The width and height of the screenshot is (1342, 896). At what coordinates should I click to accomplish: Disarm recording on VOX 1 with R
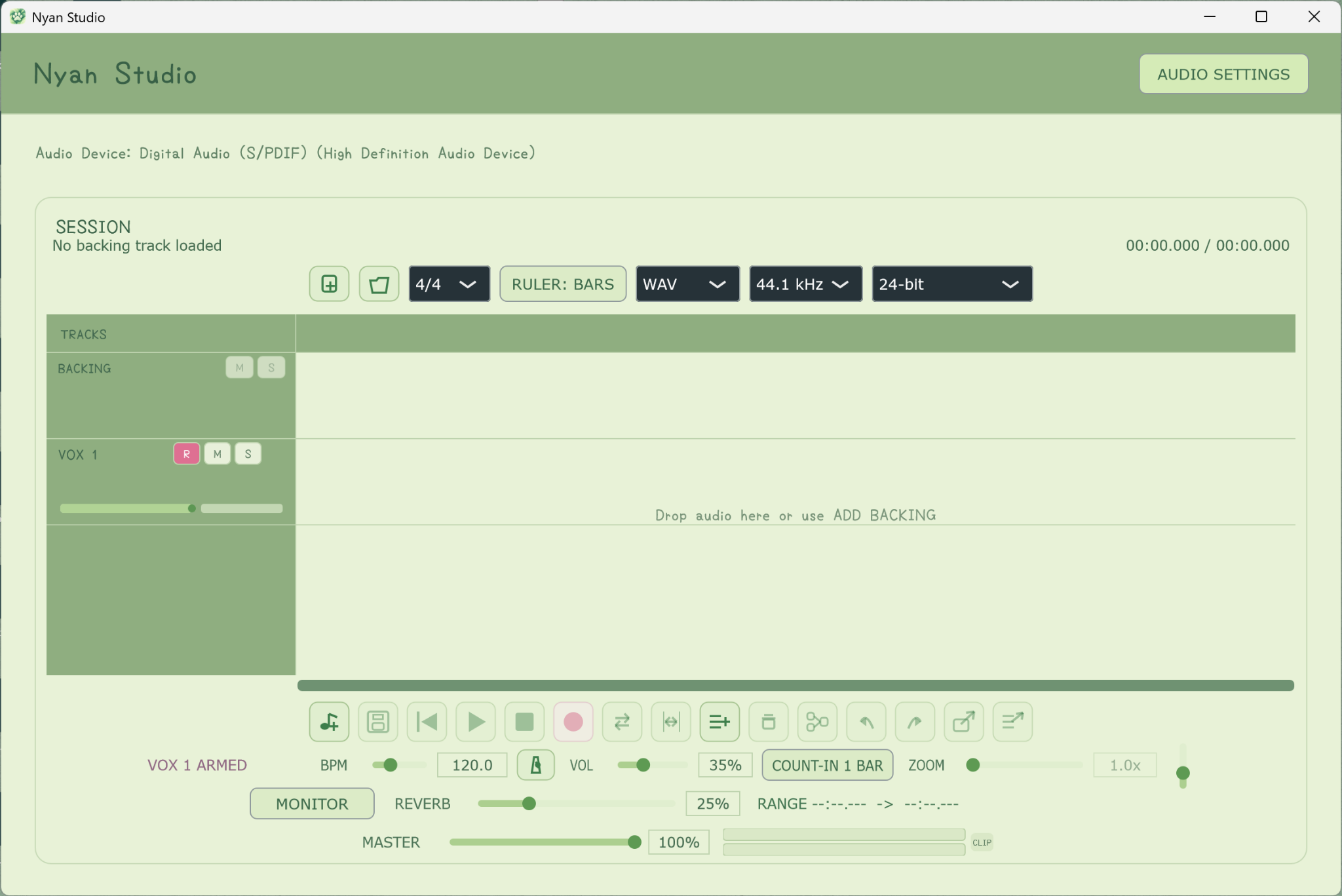point(187,454)
